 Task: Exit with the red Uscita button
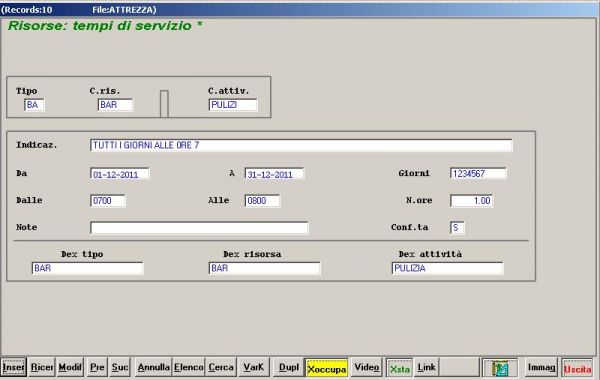click(x=577, y=368)
